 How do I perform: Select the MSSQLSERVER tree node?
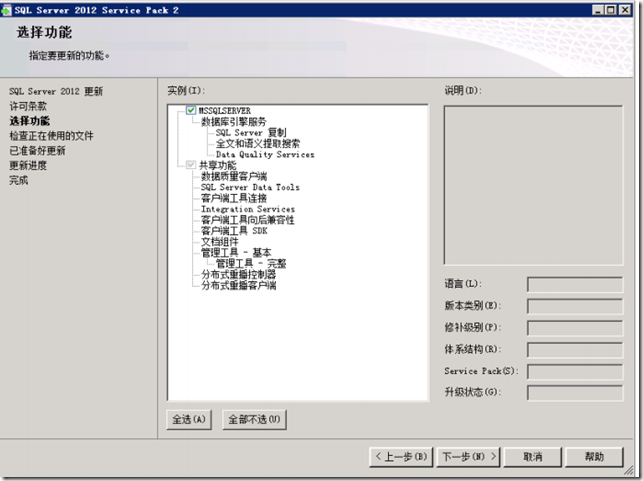(x=225, y=111)
